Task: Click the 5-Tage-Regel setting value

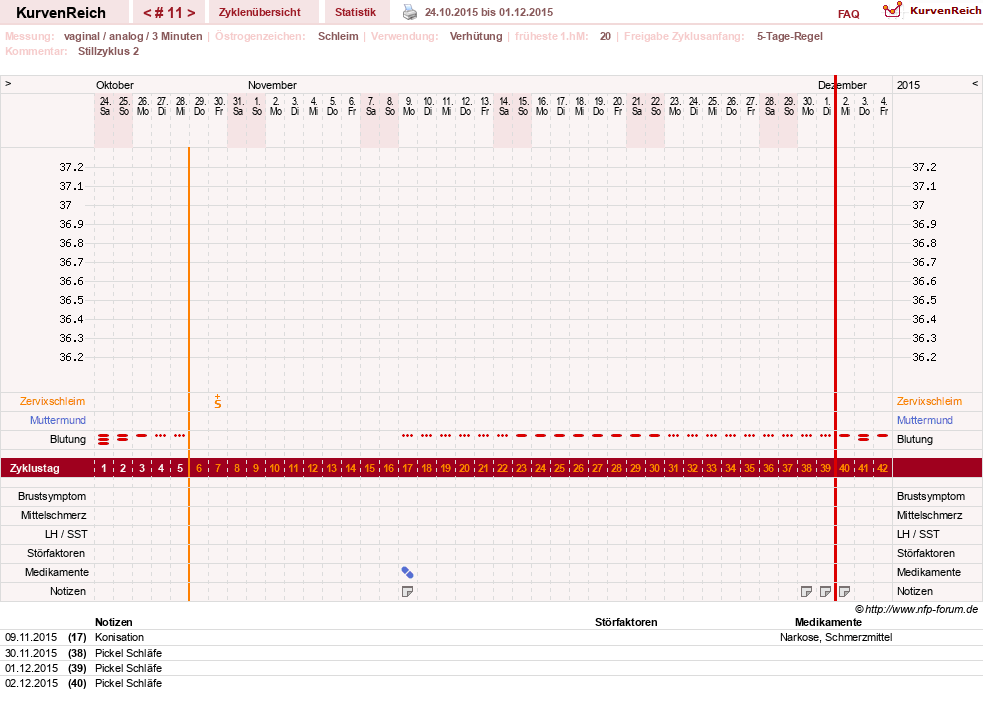Action: [x=789, y=36]
